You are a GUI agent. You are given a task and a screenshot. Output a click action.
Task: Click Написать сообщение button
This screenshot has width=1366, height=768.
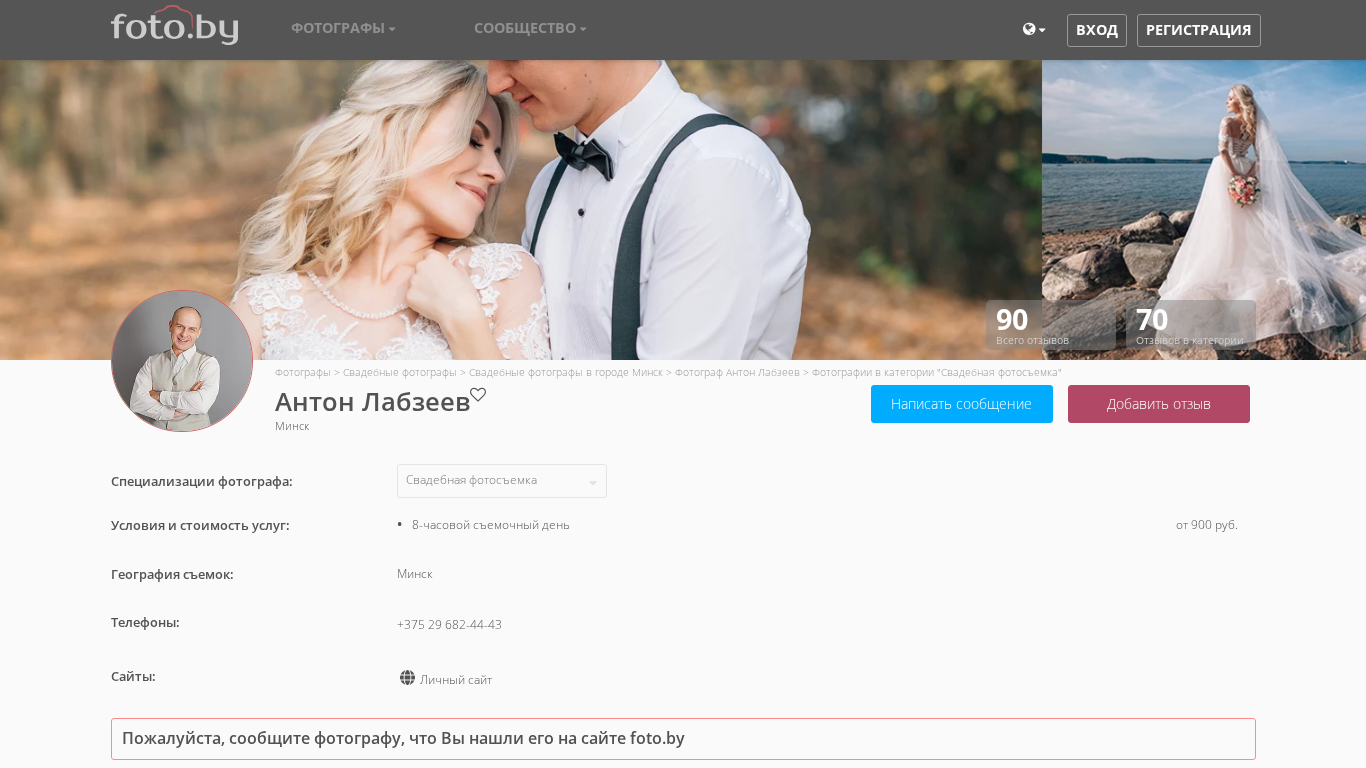point(962,404)
